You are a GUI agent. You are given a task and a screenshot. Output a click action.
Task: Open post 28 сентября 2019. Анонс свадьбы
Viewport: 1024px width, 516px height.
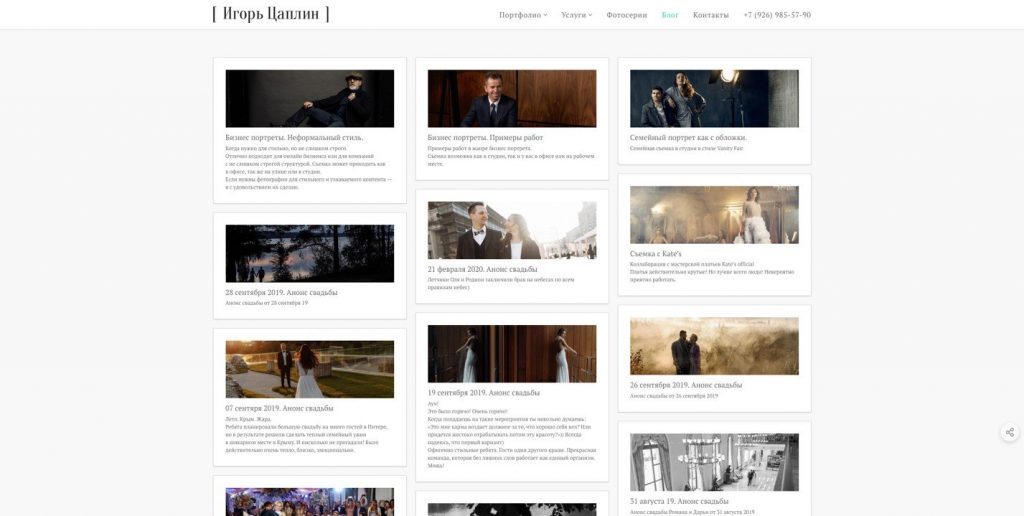[x=281, y=293]
